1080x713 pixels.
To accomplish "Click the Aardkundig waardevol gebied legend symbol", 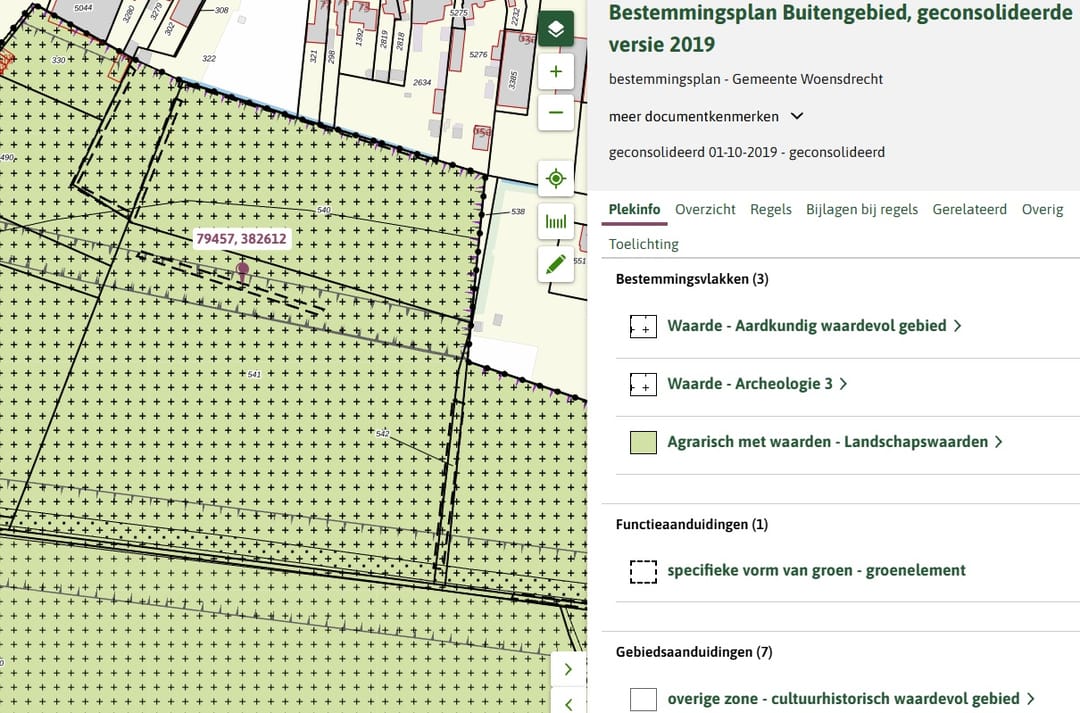I will tap(643, 326).
